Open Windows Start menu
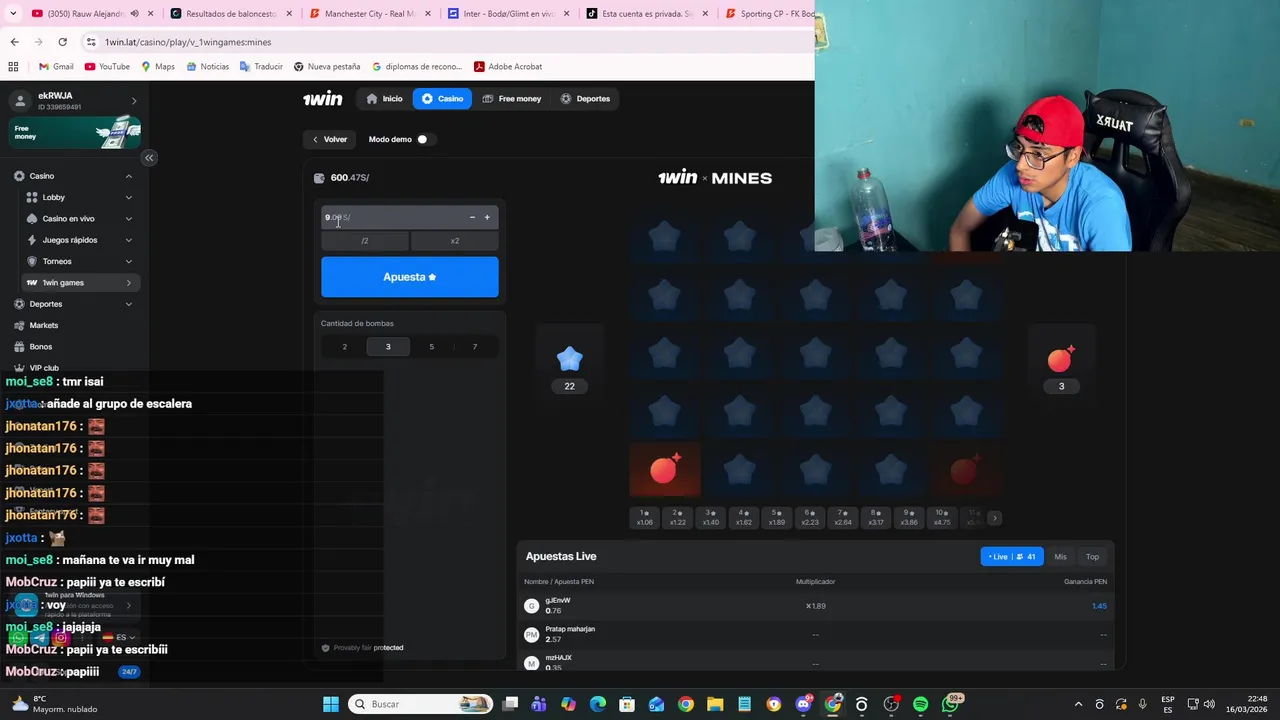1280x720 pixels. tap(331, 704)
